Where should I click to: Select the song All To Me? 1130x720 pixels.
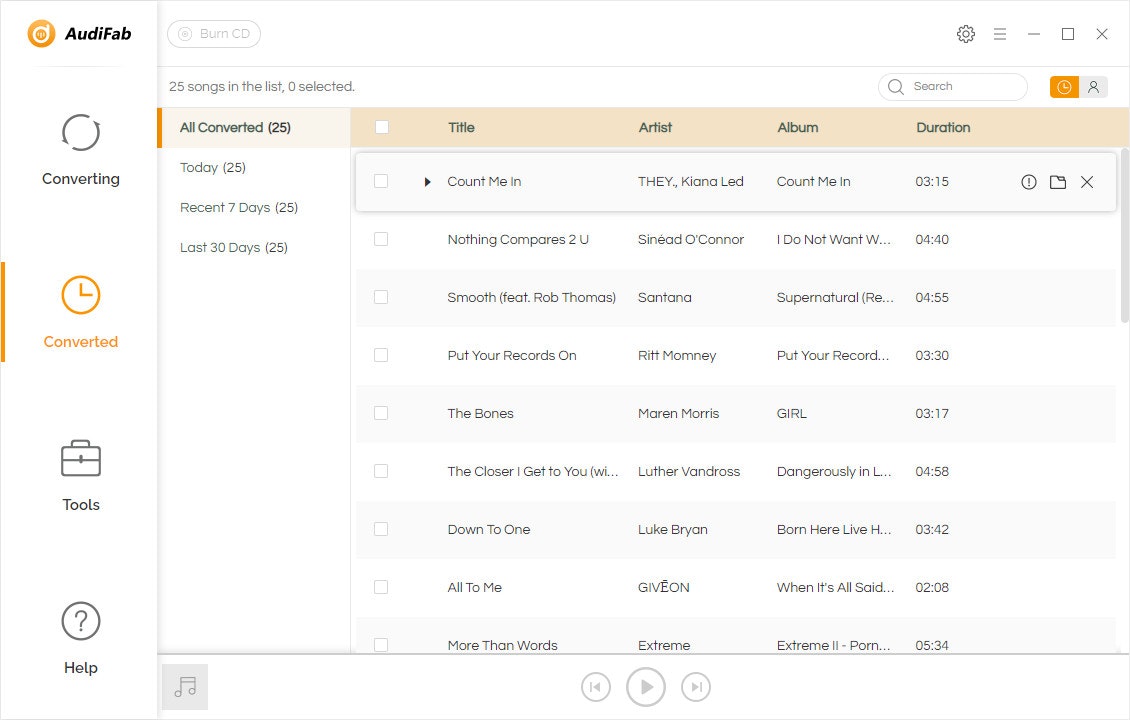tap(474, 587)
